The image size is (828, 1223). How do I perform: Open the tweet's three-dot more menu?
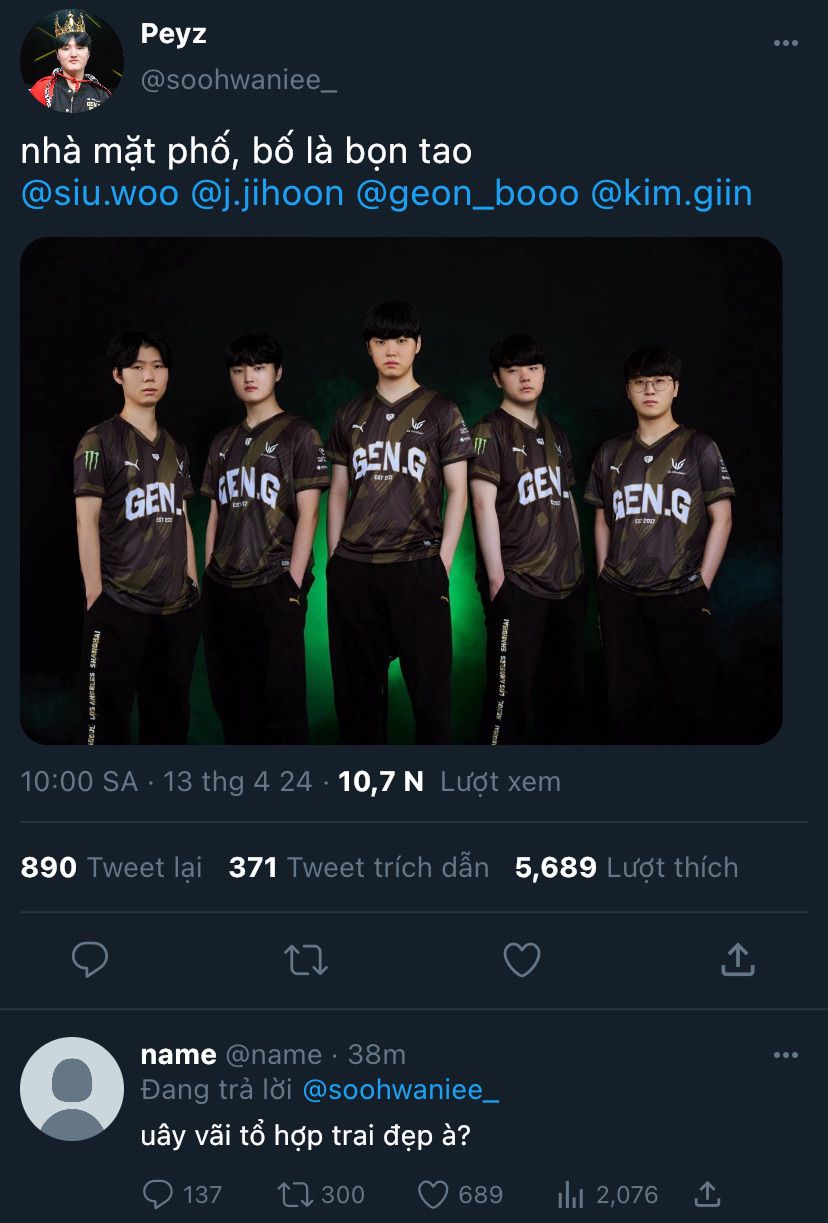[x=786, y=44]
